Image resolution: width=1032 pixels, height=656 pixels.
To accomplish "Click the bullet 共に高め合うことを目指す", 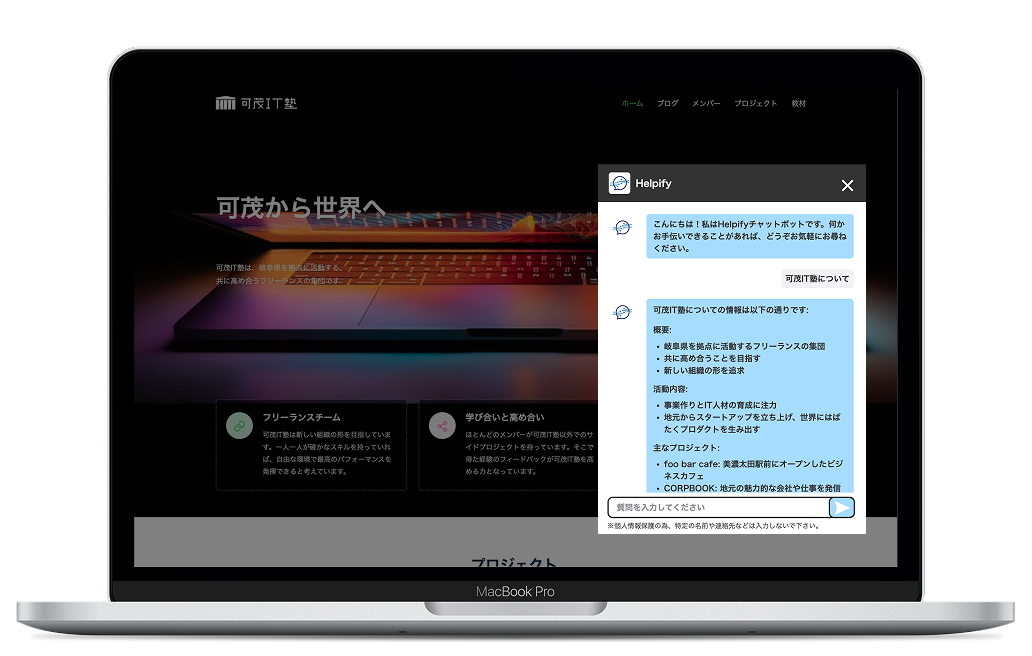I will (x=711, y=359).
